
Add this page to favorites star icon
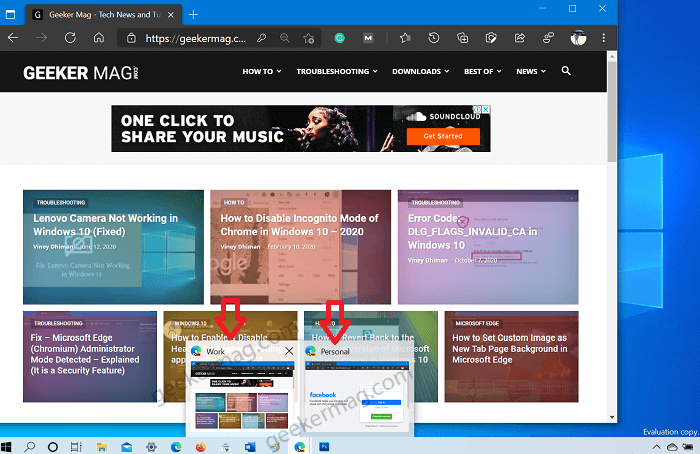pos(308,38)
